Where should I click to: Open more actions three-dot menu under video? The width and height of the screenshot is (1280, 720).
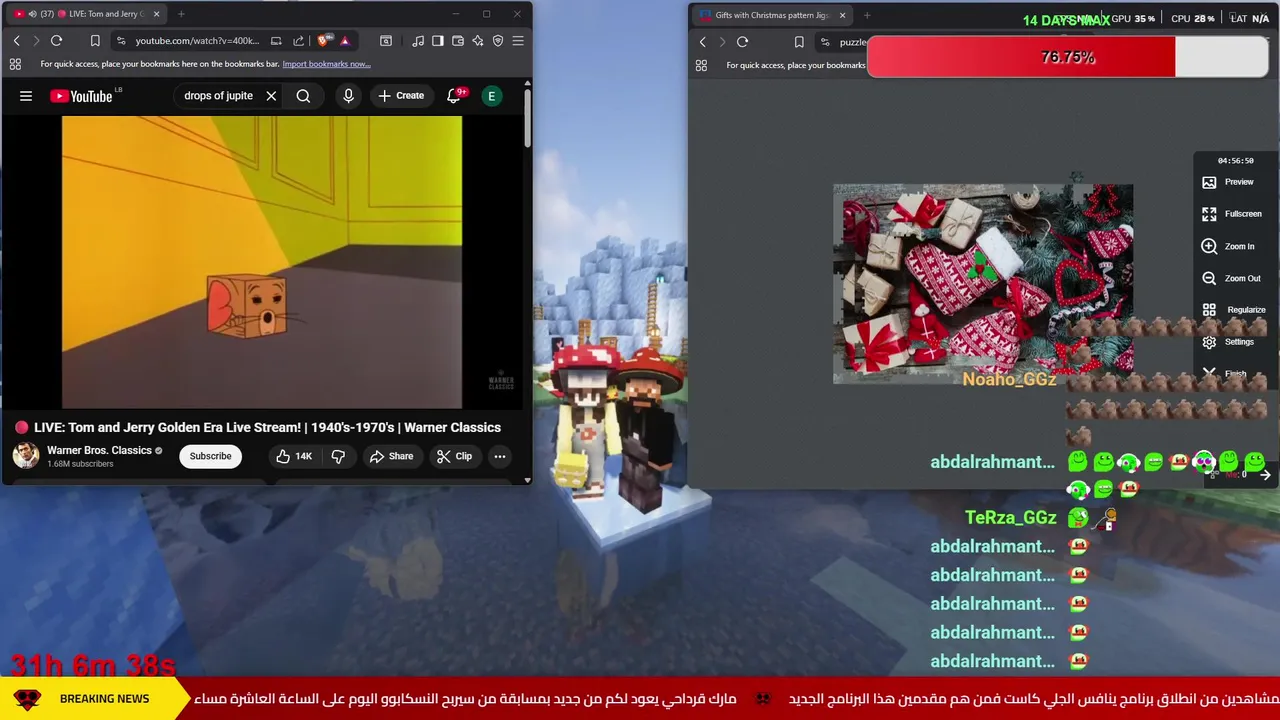499,456
